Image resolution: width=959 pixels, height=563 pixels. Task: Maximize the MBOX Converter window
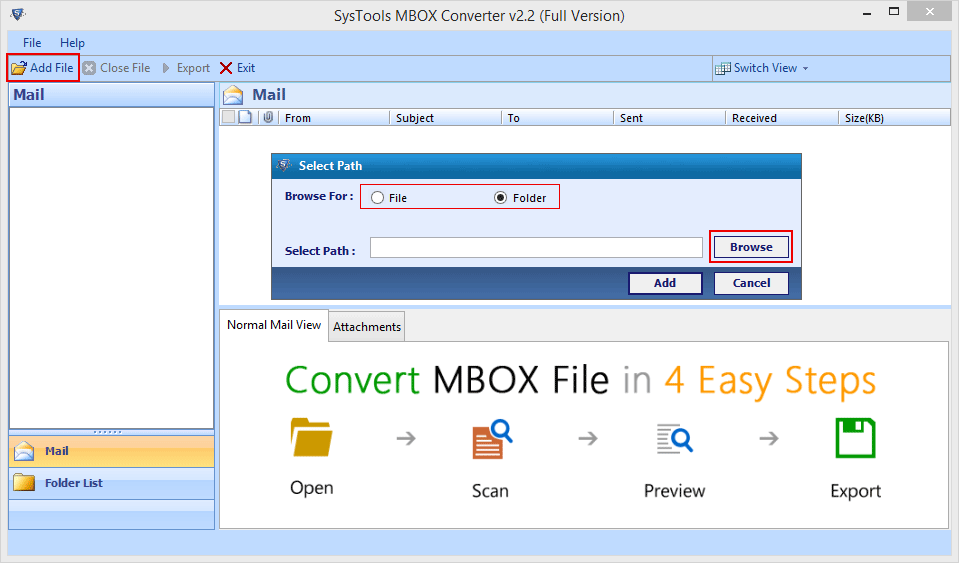(894, 12)
